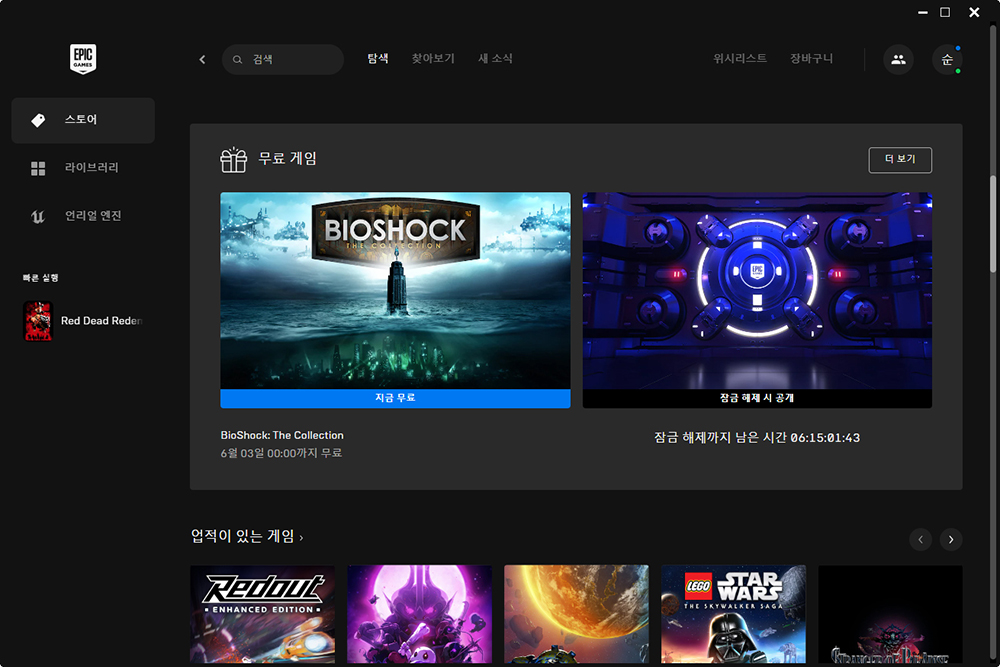Open the 스토어 sidebar section

pyautogui.click(x=83, y=120)
